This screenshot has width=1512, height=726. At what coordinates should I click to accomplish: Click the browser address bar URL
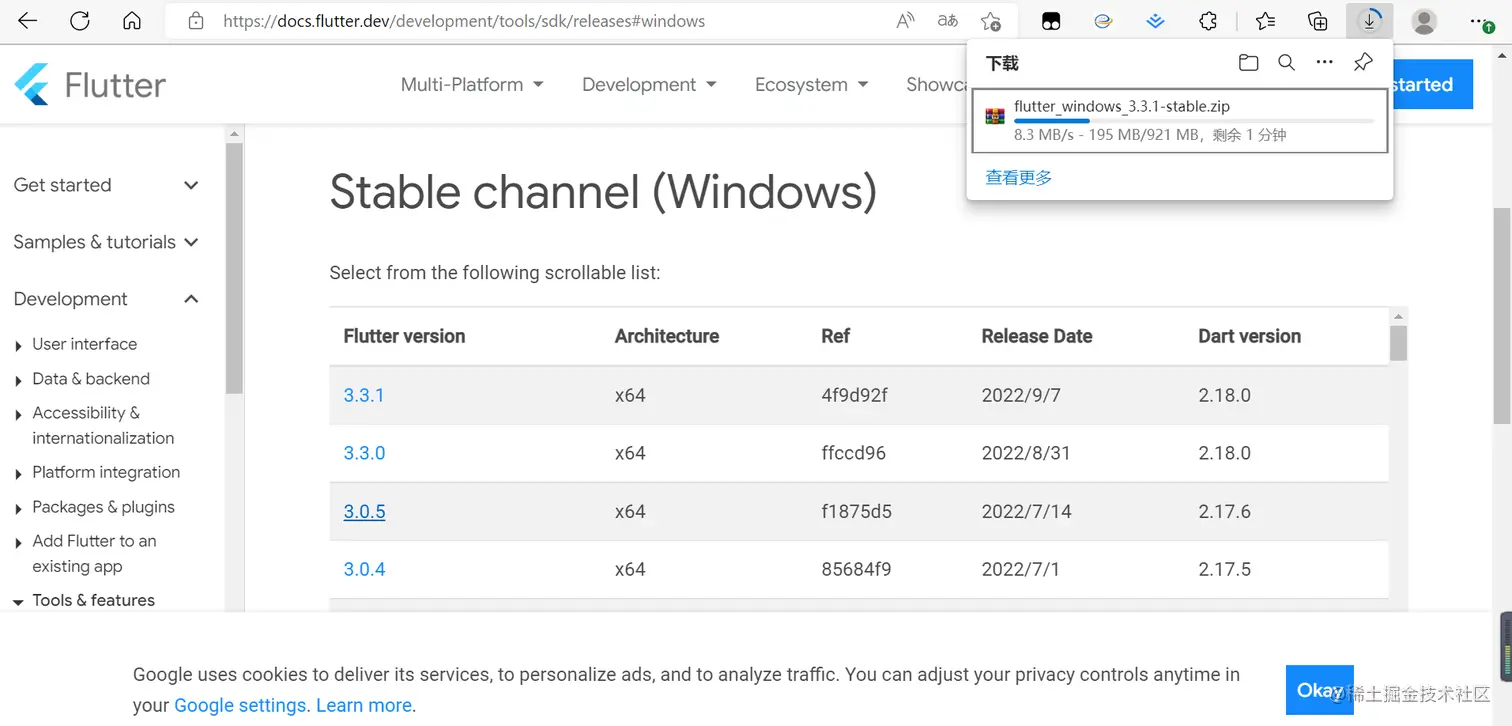click(x=464, y=21)
